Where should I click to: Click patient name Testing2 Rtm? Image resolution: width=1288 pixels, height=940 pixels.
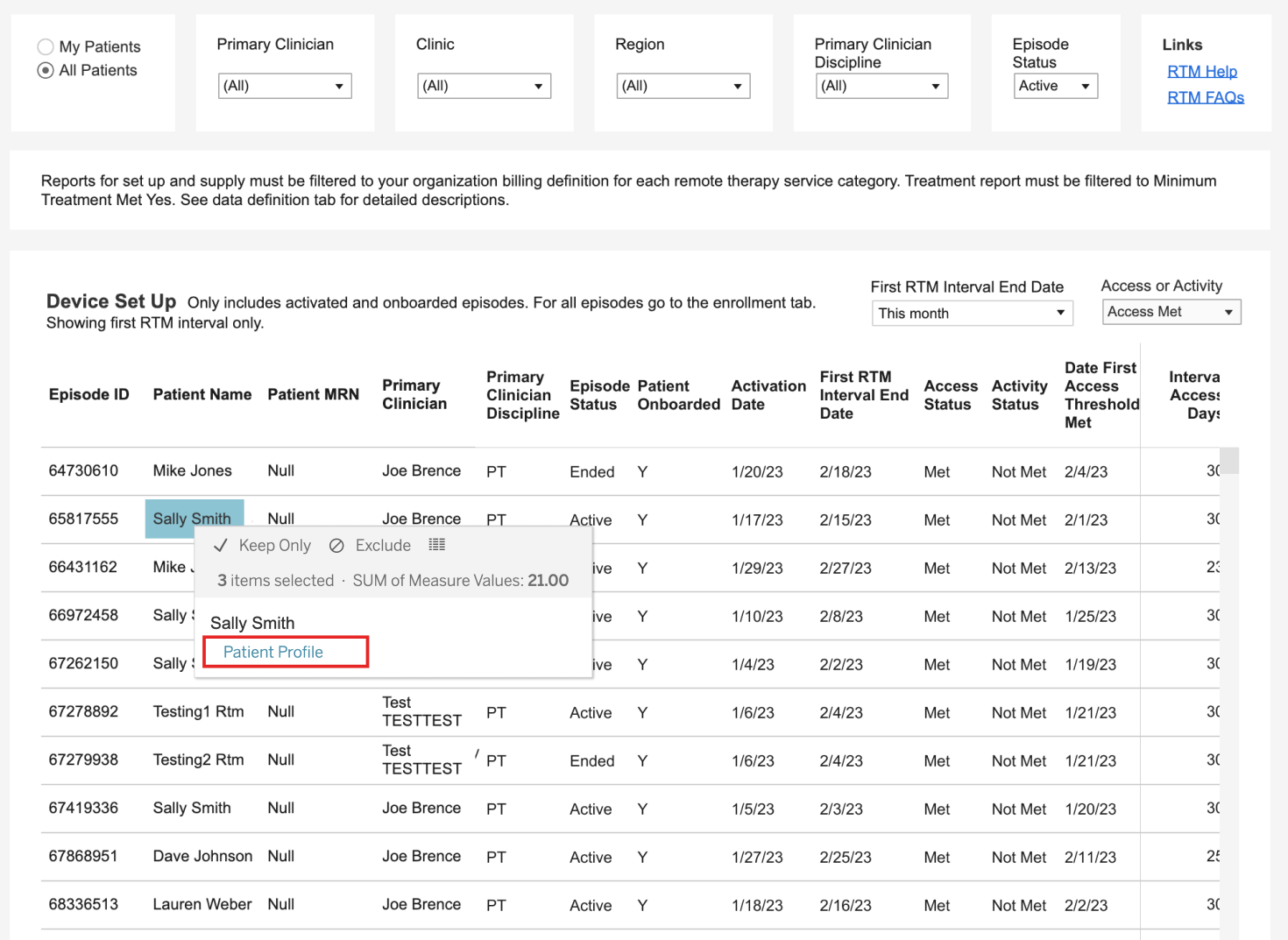coord(199,760)
